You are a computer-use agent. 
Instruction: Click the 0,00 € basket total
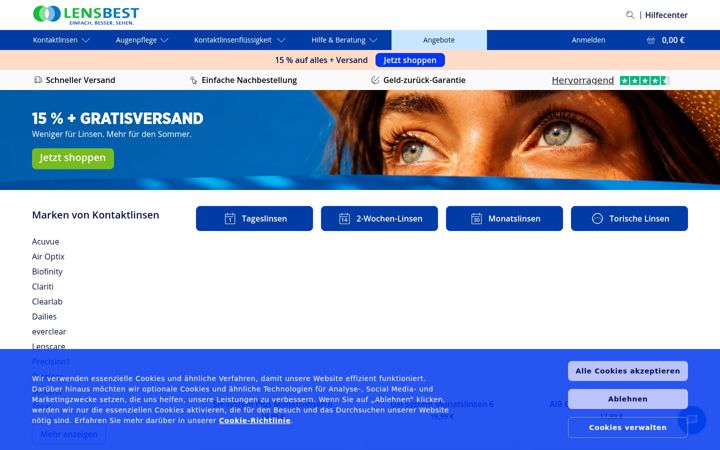pos(673,40)
